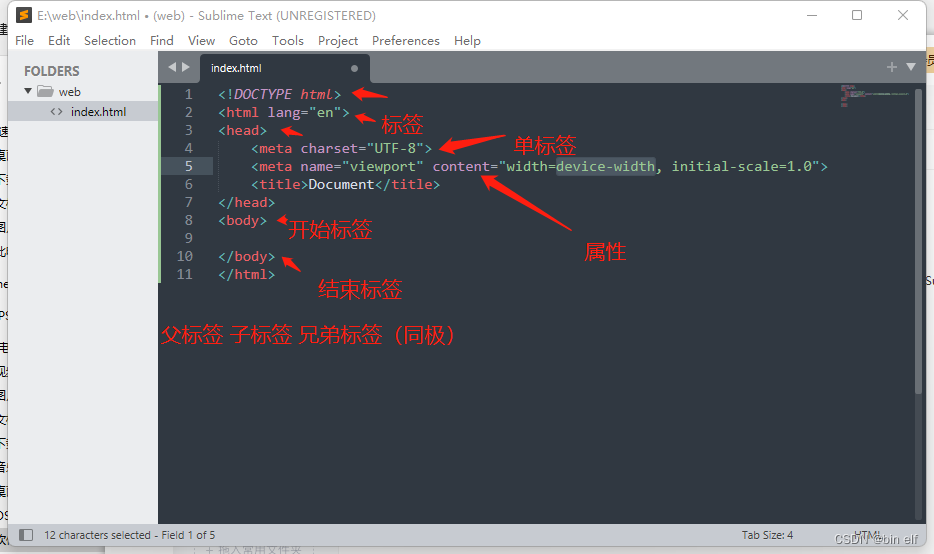Maximize the Sublime Text window
The width and height of the screenshot is (934, 554).
coord(857,15)
